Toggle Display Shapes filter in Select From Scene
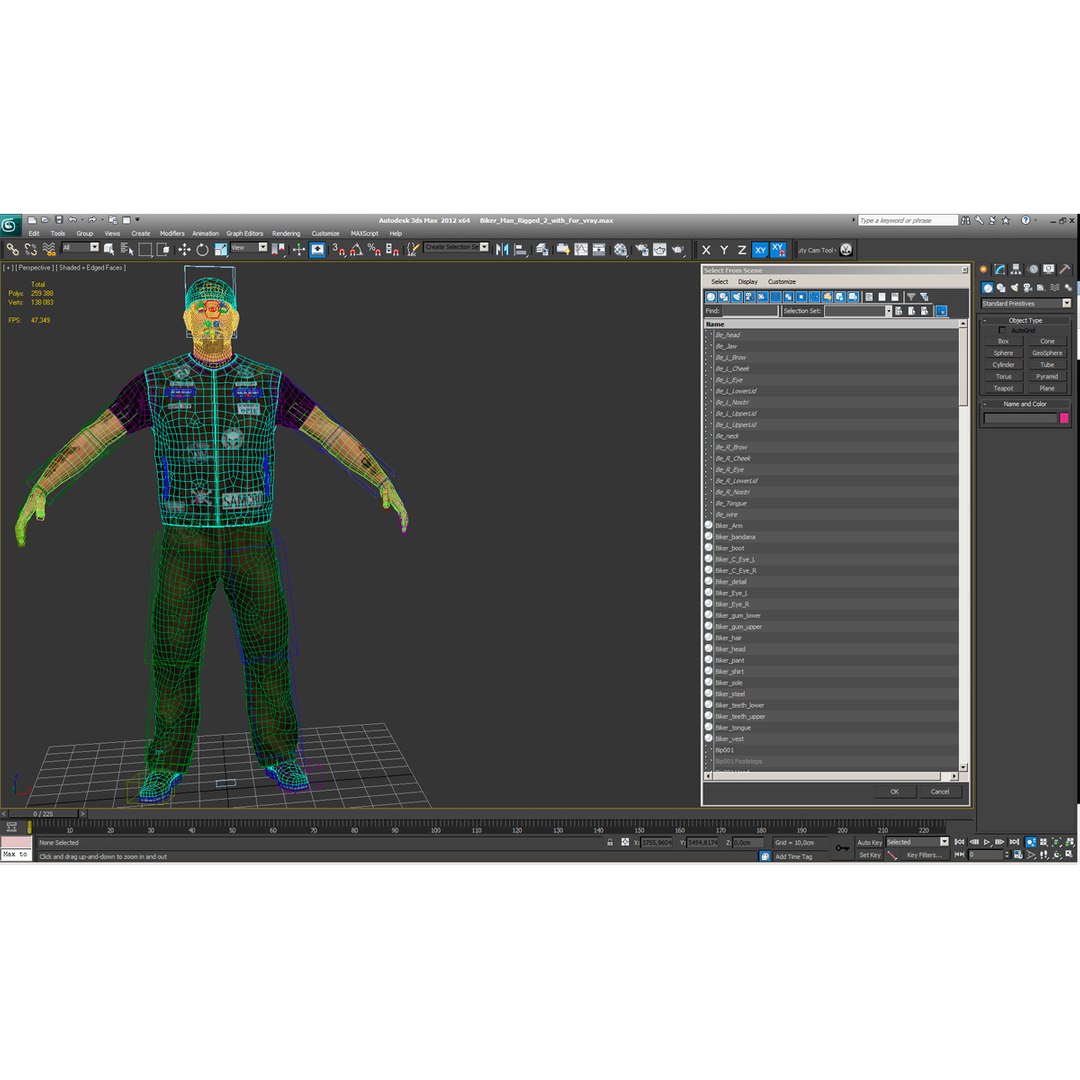This screenshot has height=1080, width=1080. pyautogui.click(x=723, y=297)
